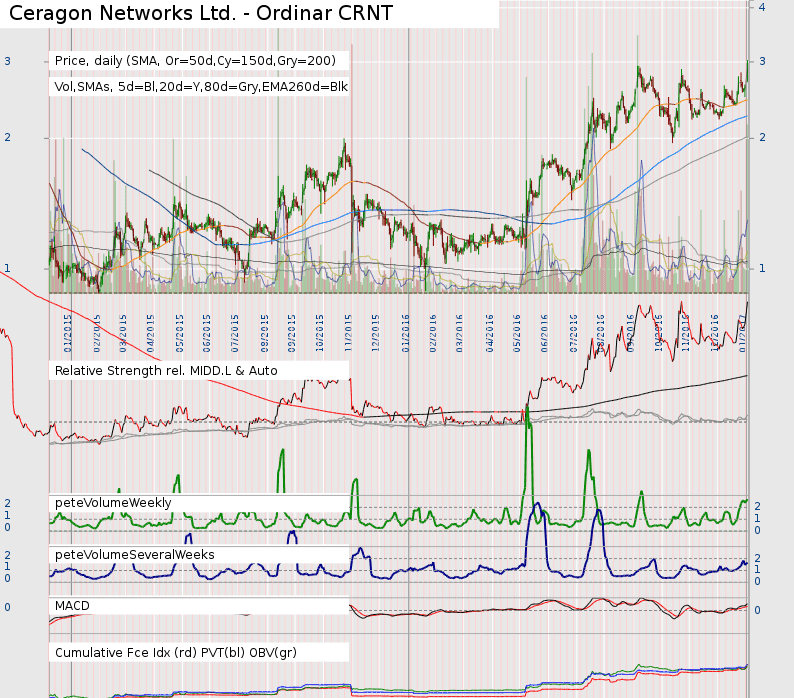Image resolution: width=794 pixels, height=698 pixels.
Task: Click the 08/2015 date axis label
Action: click(x=264, y=333)
